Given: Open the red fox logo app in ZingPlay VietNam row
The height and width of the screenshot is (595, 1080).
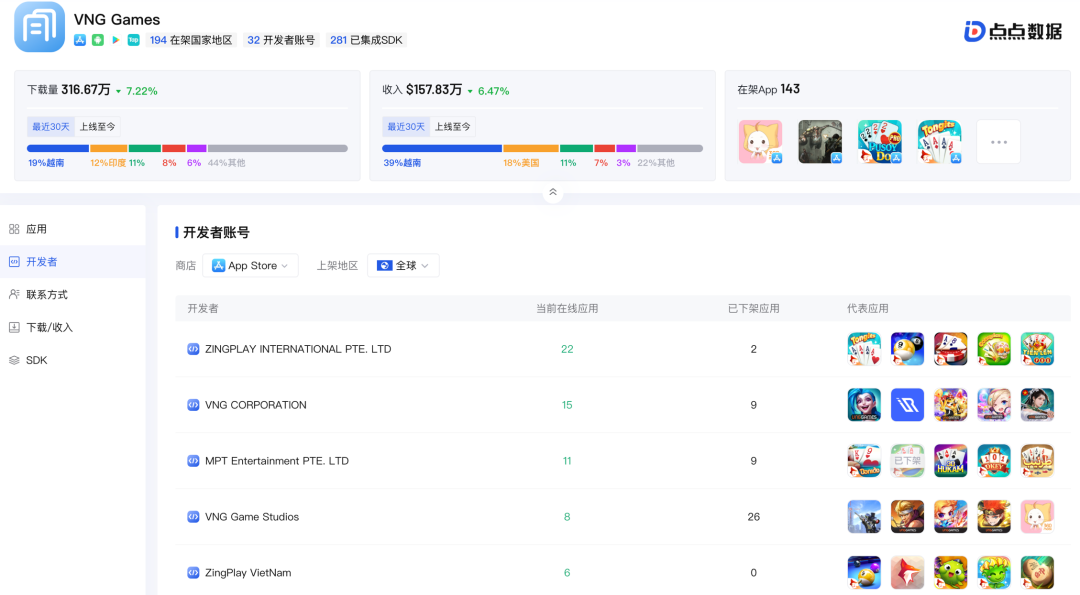Looking at the screenshot, I should click(907, 572).
